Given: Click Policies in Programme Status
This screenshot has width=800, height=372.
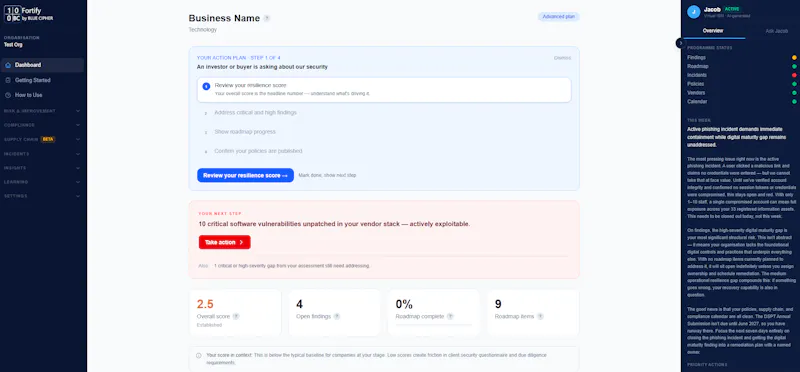Looking at the screenshot, I should 695,84.
